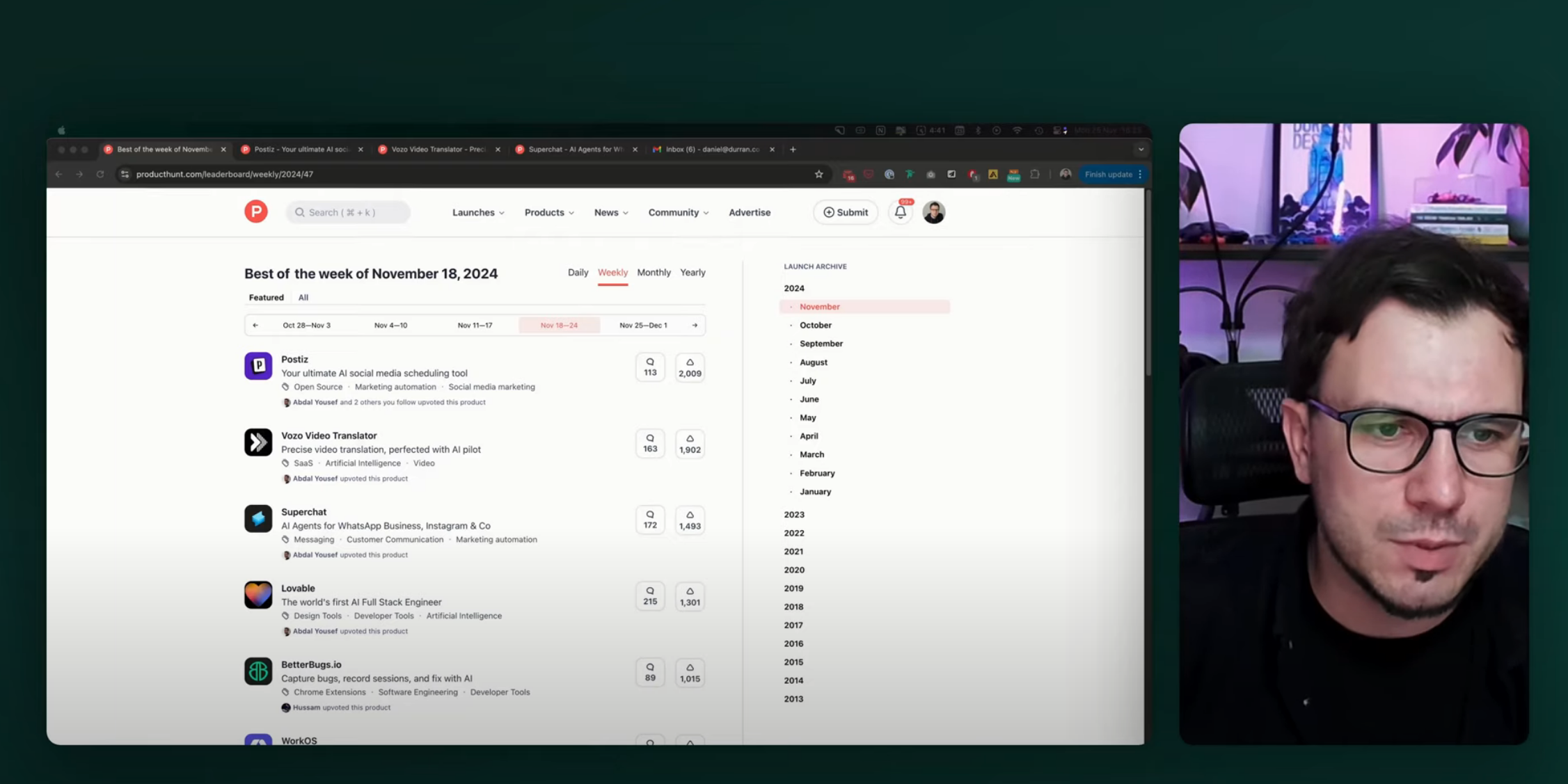Select the All filter
1568x784 pixels.
(x=303, y=297)
